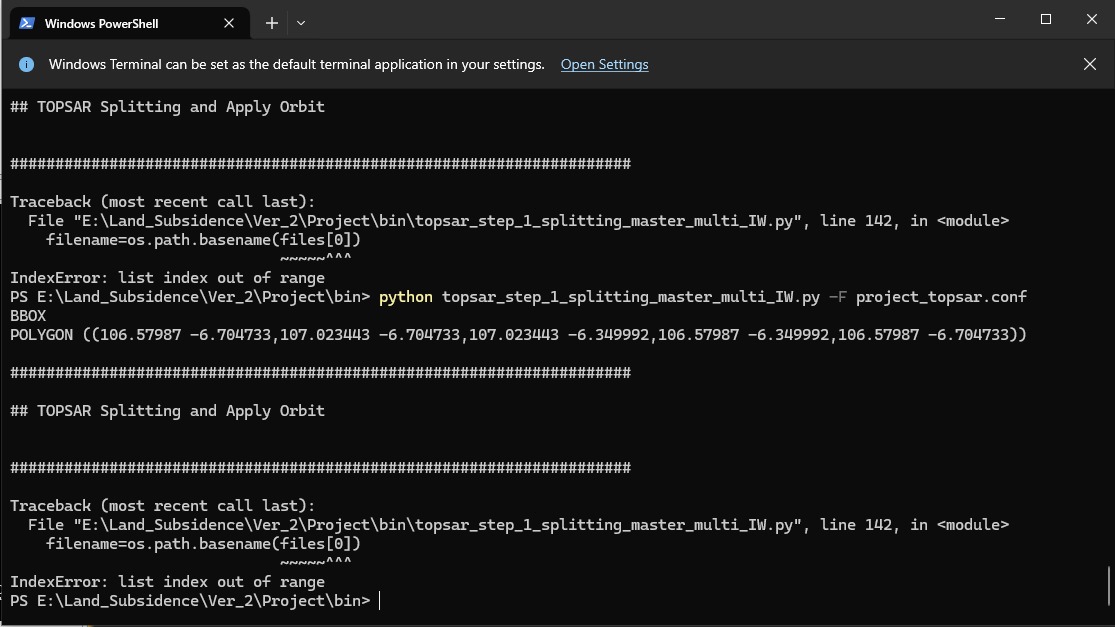Viewport: 1115px width, 627px height.
Task: Maximize the Windows Terminal window
Action: coord(1045,19)
